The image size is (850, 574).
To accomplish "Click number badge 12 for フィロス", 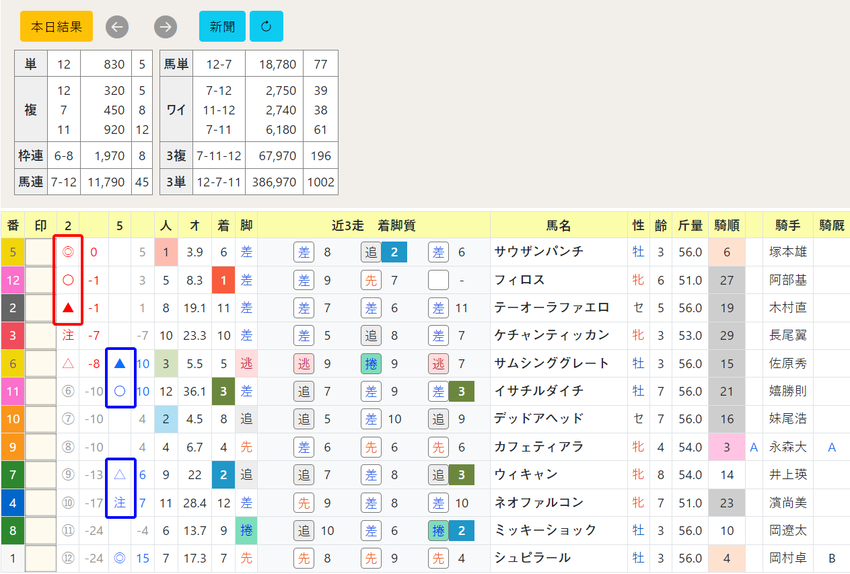I will click(13, 280).
